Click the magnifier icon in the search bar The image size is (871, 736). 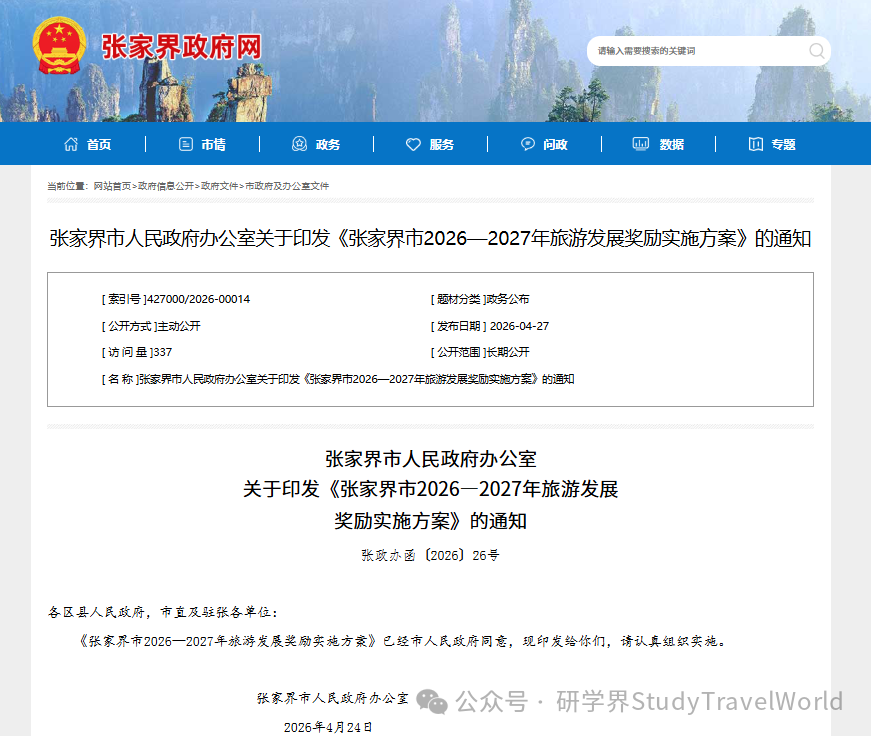(x=818, y=50)
